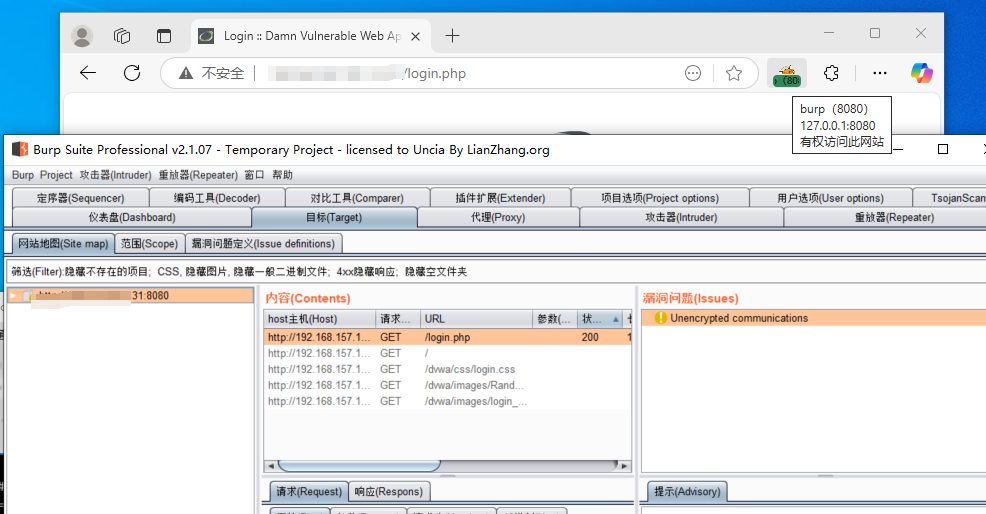Select the /dvwa/images/login_... row
The image size is (986, 514).
coord(447,401)
